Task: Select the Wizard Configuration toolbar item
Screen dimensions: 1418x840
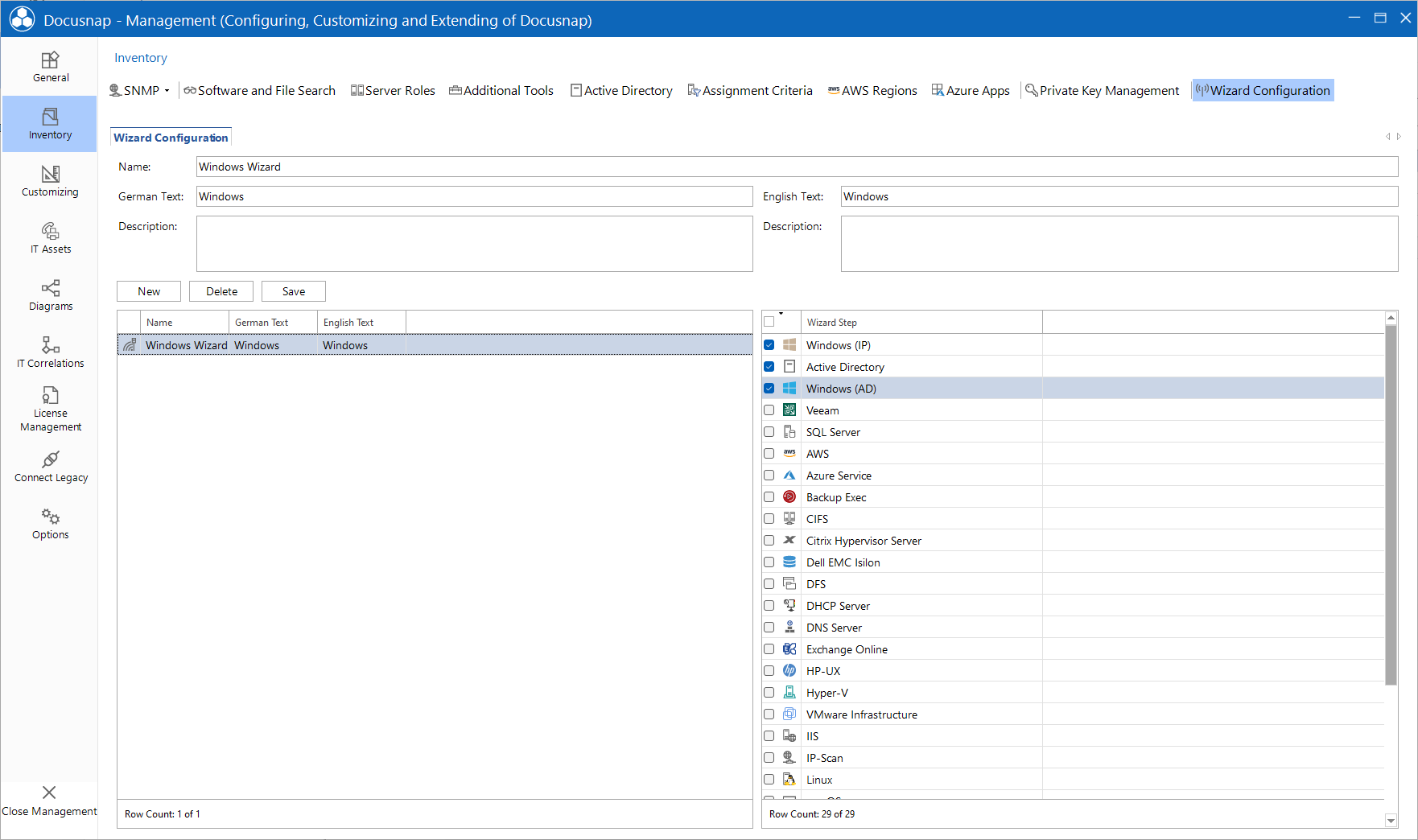Action: pyautogui.click(x=1263, y=91)
